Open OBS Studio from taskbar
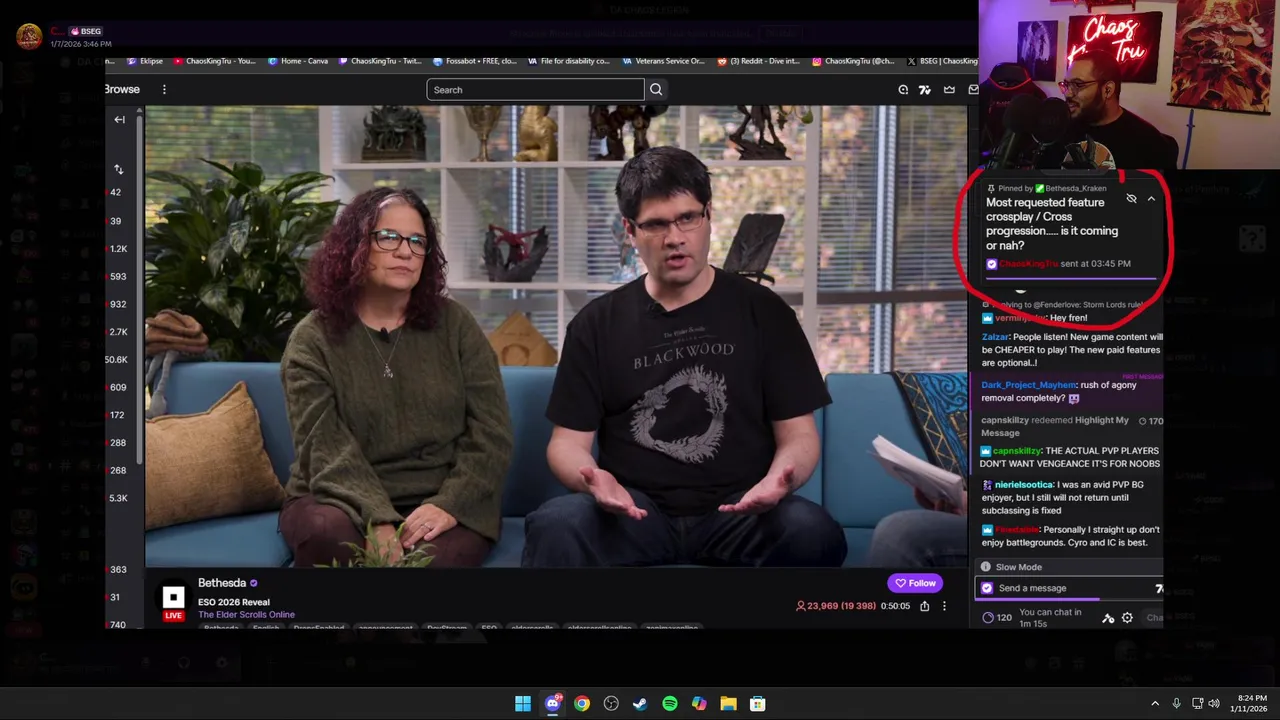The width and height of the screenshot is (1280, 720). (611, 704)
